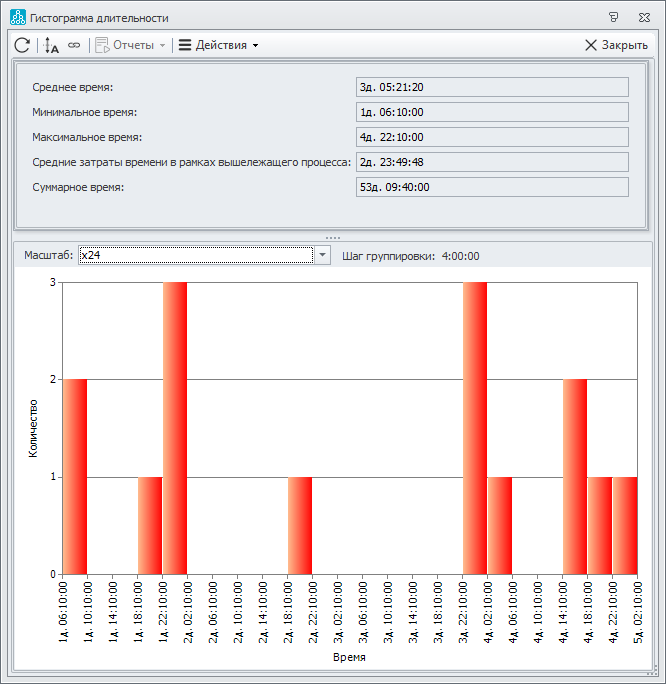The height and width of the screenshot is (684, 666).
Task: Click the app icon in the title bar
Action: 17,17
